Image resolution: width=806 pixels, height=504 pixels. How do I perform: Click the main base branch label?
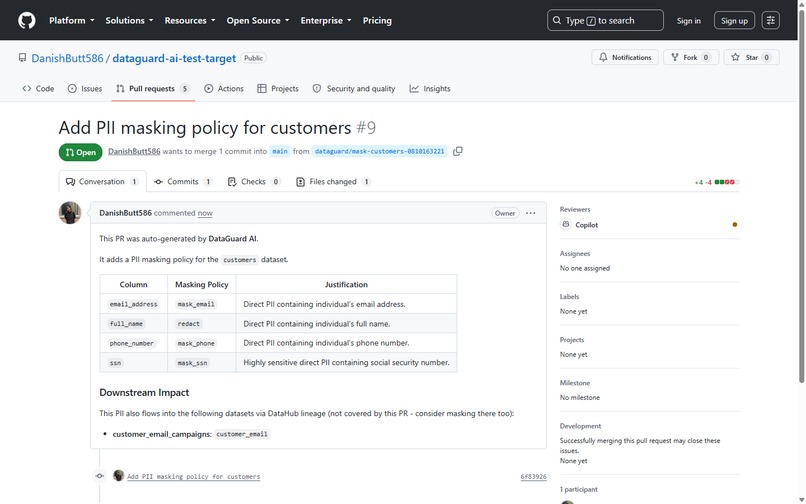coord(280,151)
